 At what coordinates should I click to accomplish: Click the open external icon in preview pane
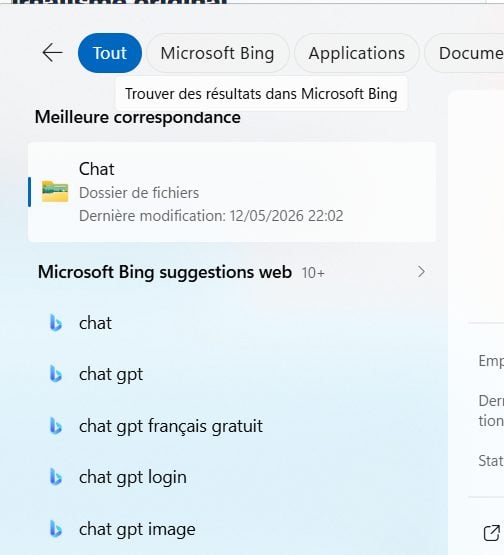[x=492, y=533]
